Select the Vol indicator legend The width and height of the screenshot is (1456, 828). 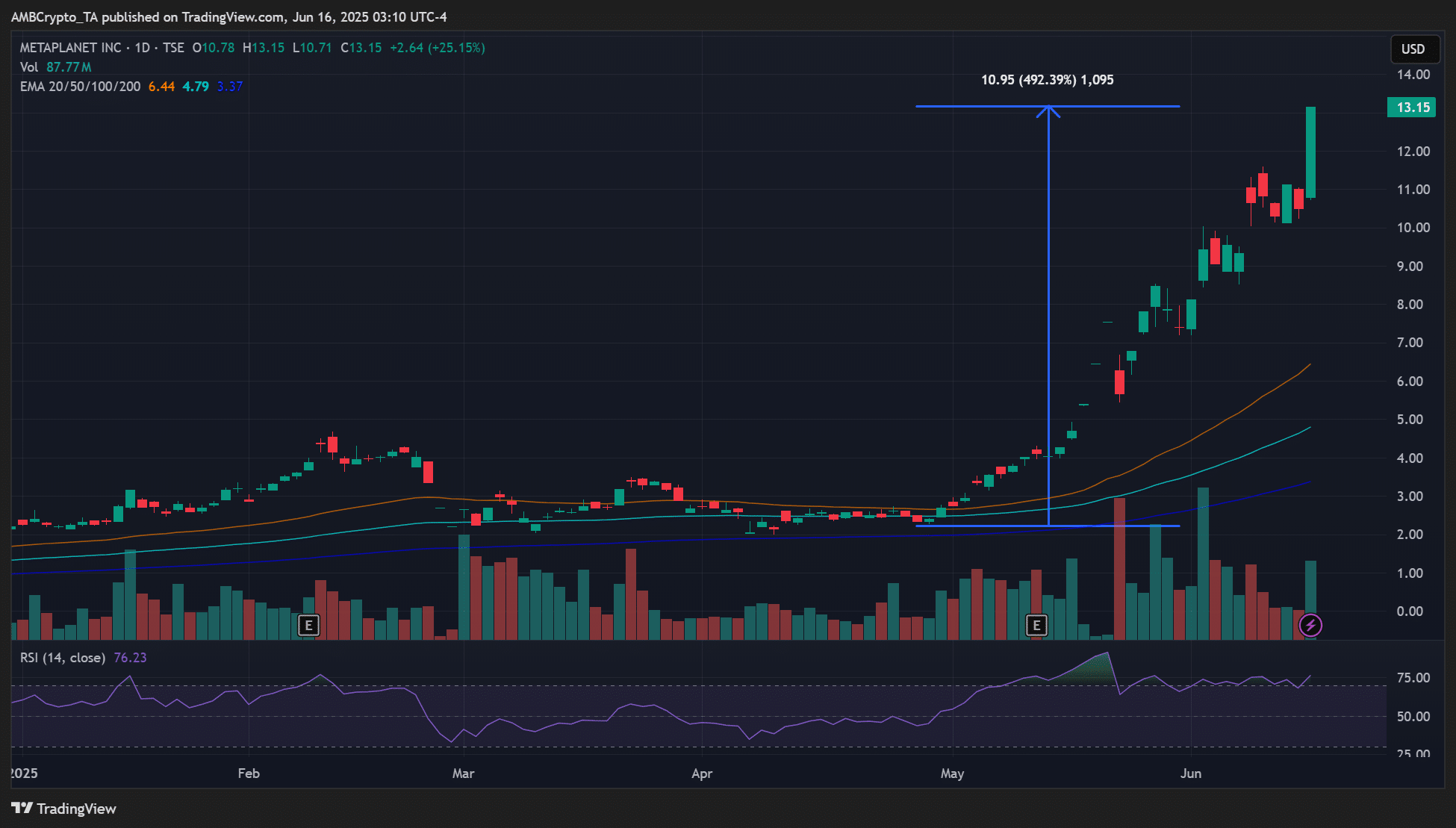[x=28, y=67]
